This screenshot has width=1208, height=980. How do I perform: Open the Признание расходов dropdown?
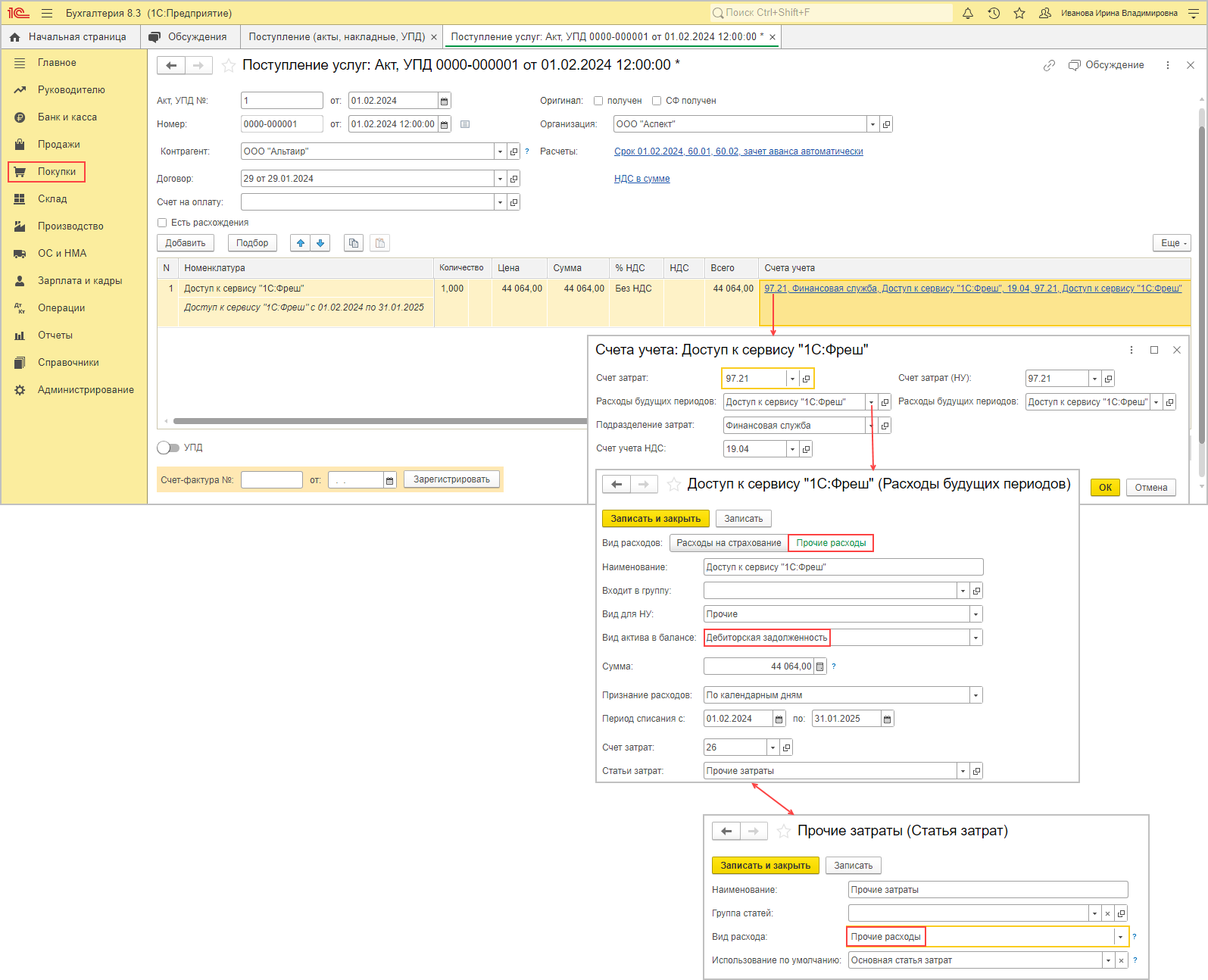tap(975, 695)
